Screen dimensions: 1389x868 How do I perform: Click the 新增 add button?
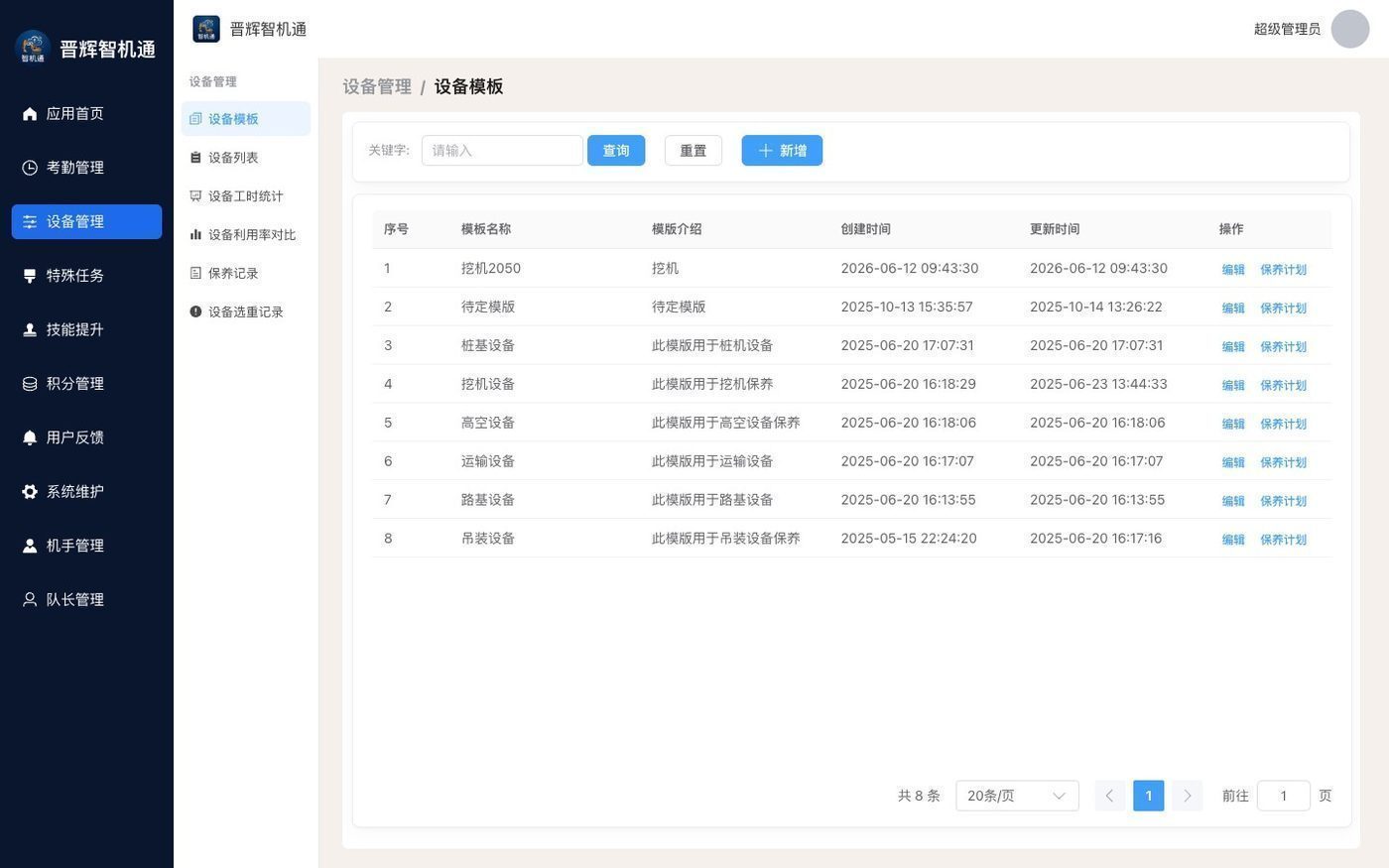782,151
